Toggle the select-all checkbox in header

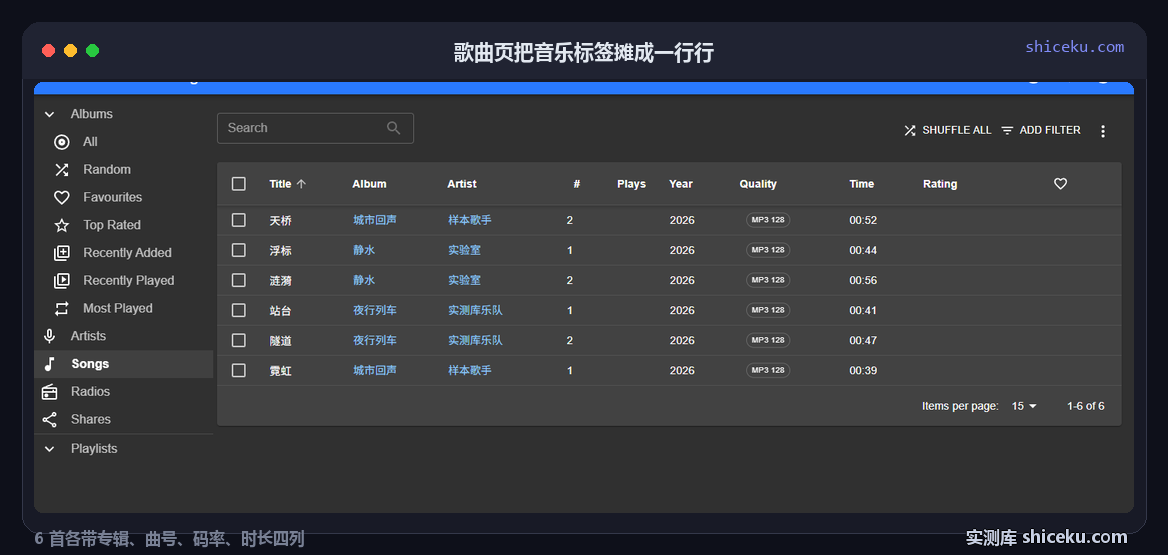pos(238,184)
